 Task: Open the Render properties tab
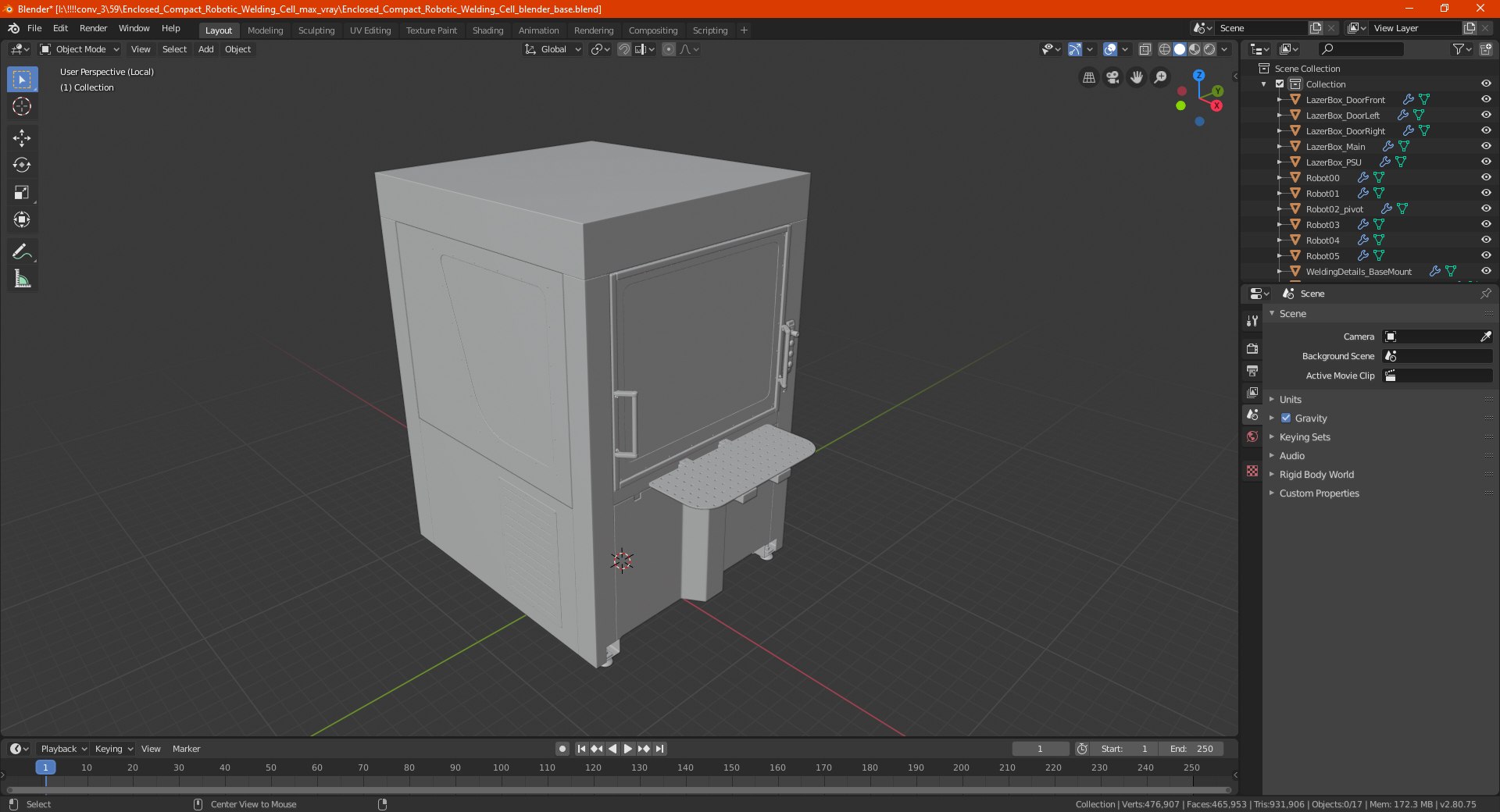(1252, 348)
